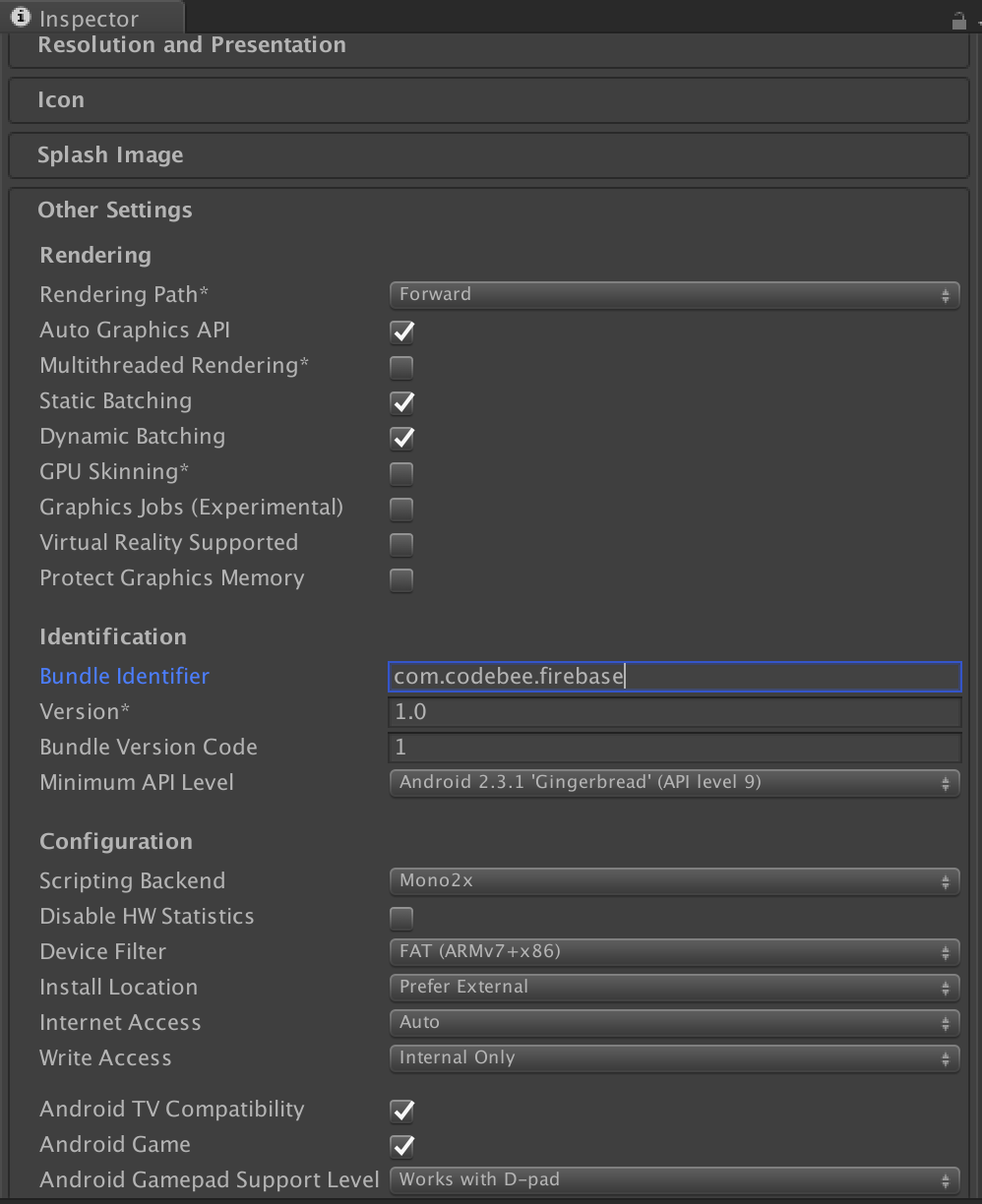The width and height of the screenshot is (982, 1204).
Task: Click the Bundle Identifier label
Action: (x=124, y=677)
